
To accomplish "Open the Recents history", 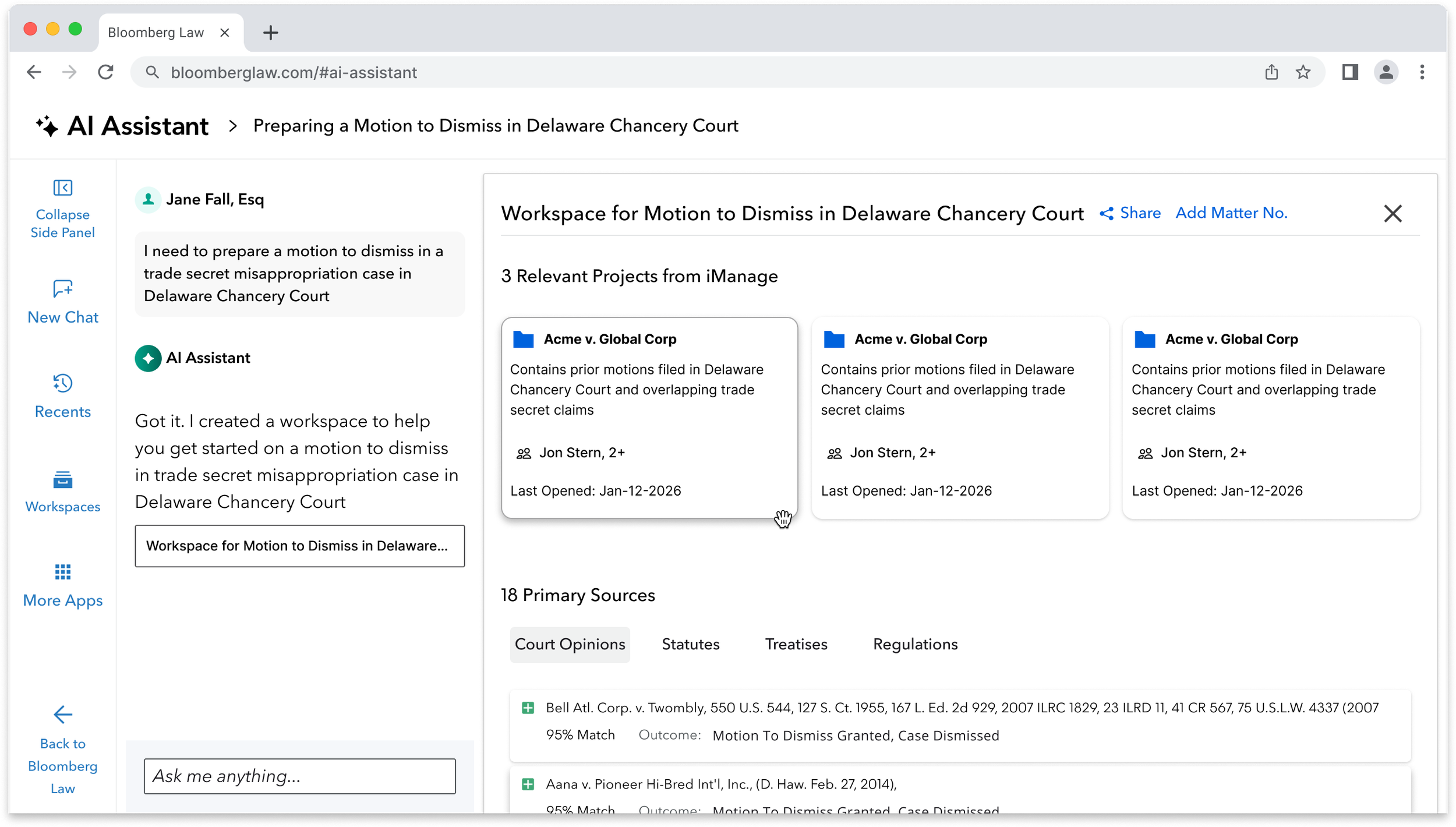I will pos(62,396).
